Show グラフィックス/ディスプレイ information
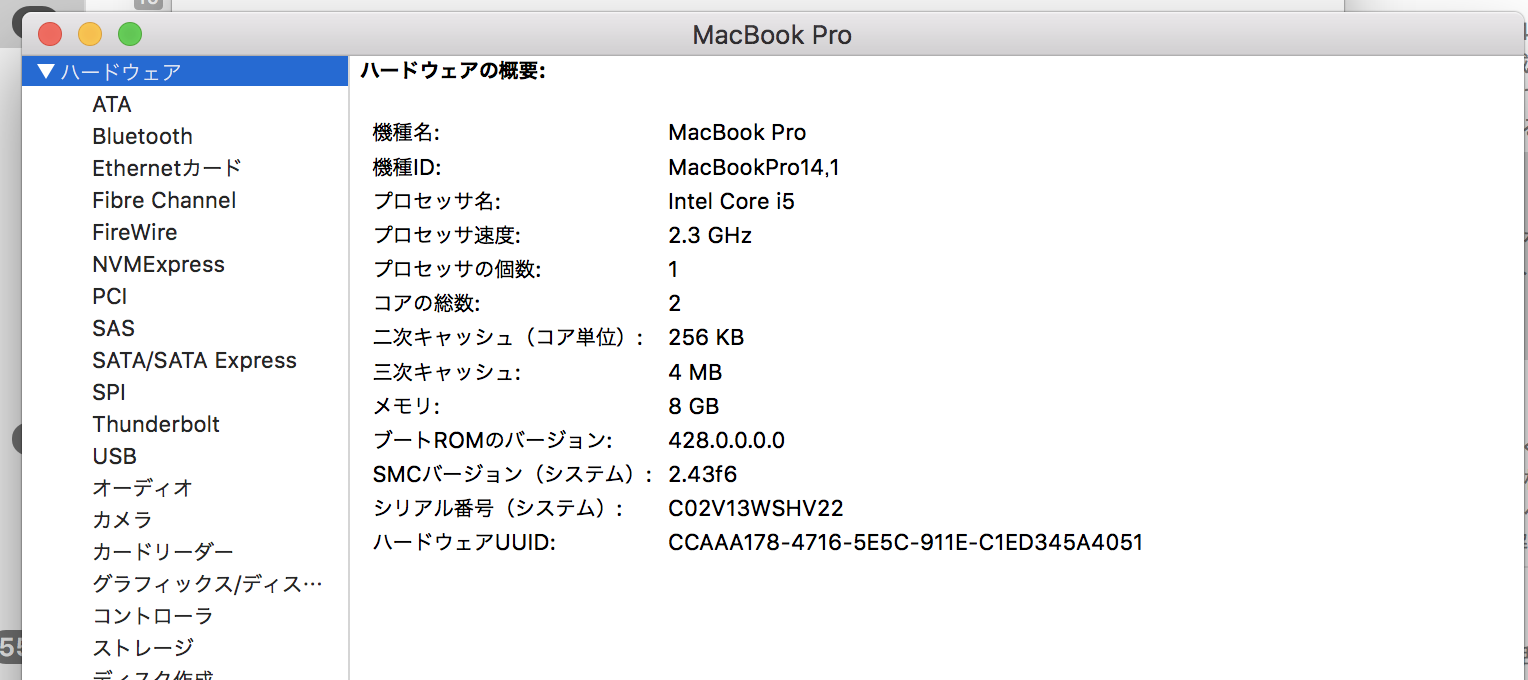Viewport: 1528px width, 680px height. coord(207,584)
